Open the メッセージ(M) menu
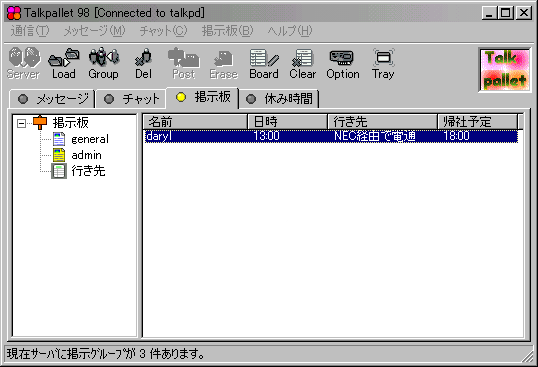The image size is (538, 367). 94,31
